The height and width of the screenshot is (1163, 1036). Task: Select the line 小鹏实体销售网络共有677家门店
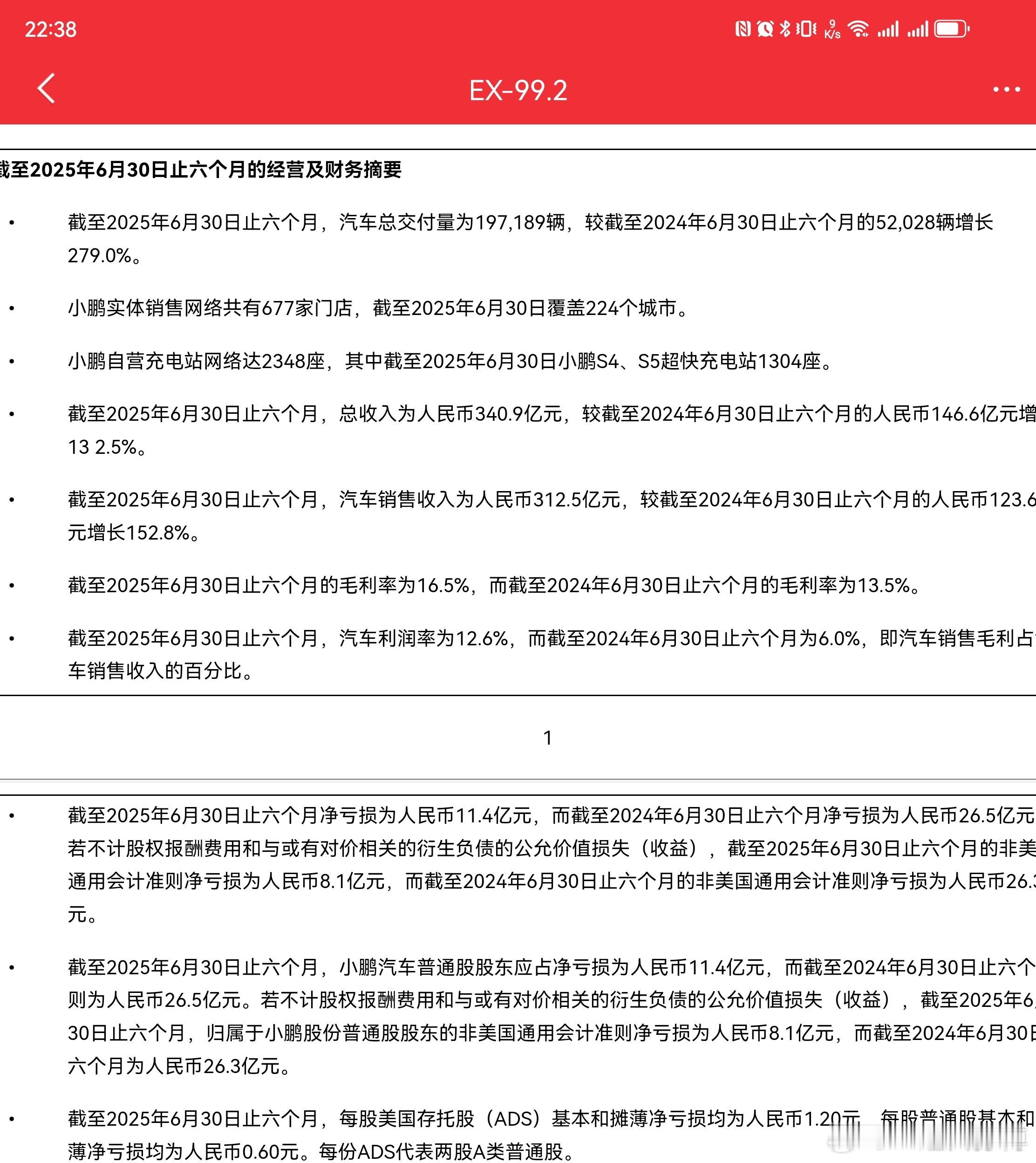click(x=210, y=308)
